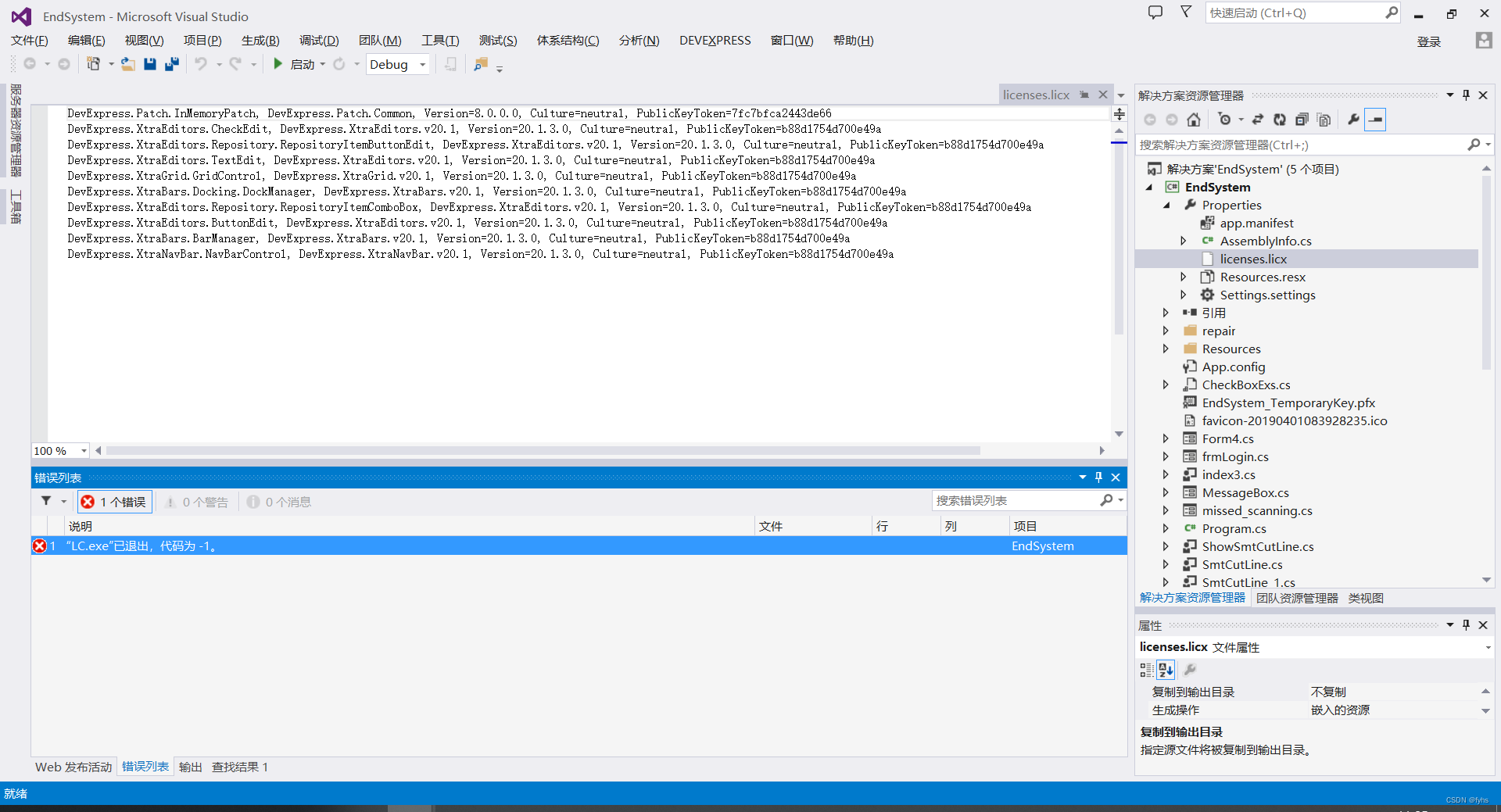Expand the Resources.resx node

(x=1183, y=277)
